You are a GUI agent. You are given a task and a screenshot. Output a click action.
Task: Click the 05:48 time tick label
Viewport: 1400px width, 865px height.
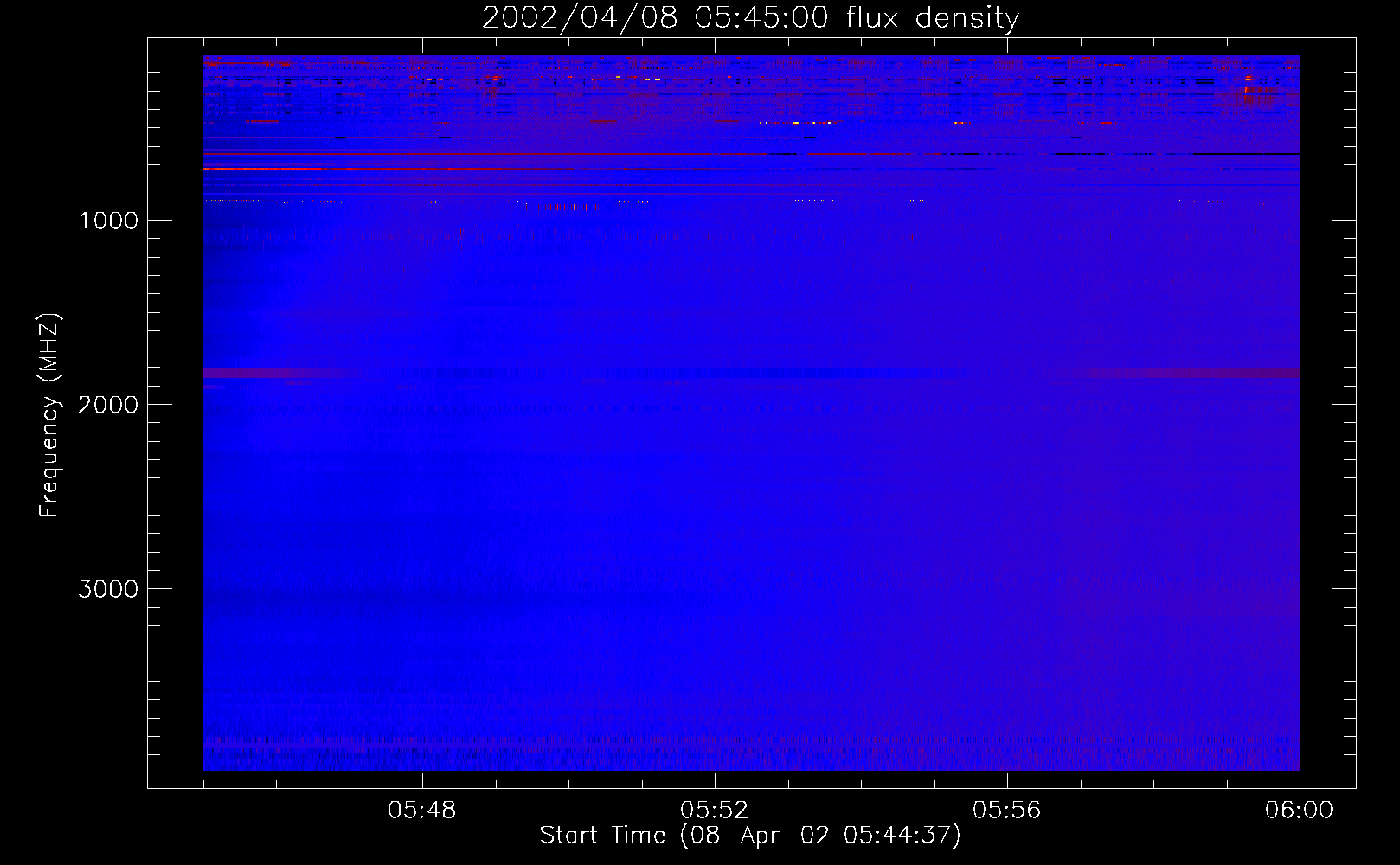pyautogui.click(x=422, y=811)
